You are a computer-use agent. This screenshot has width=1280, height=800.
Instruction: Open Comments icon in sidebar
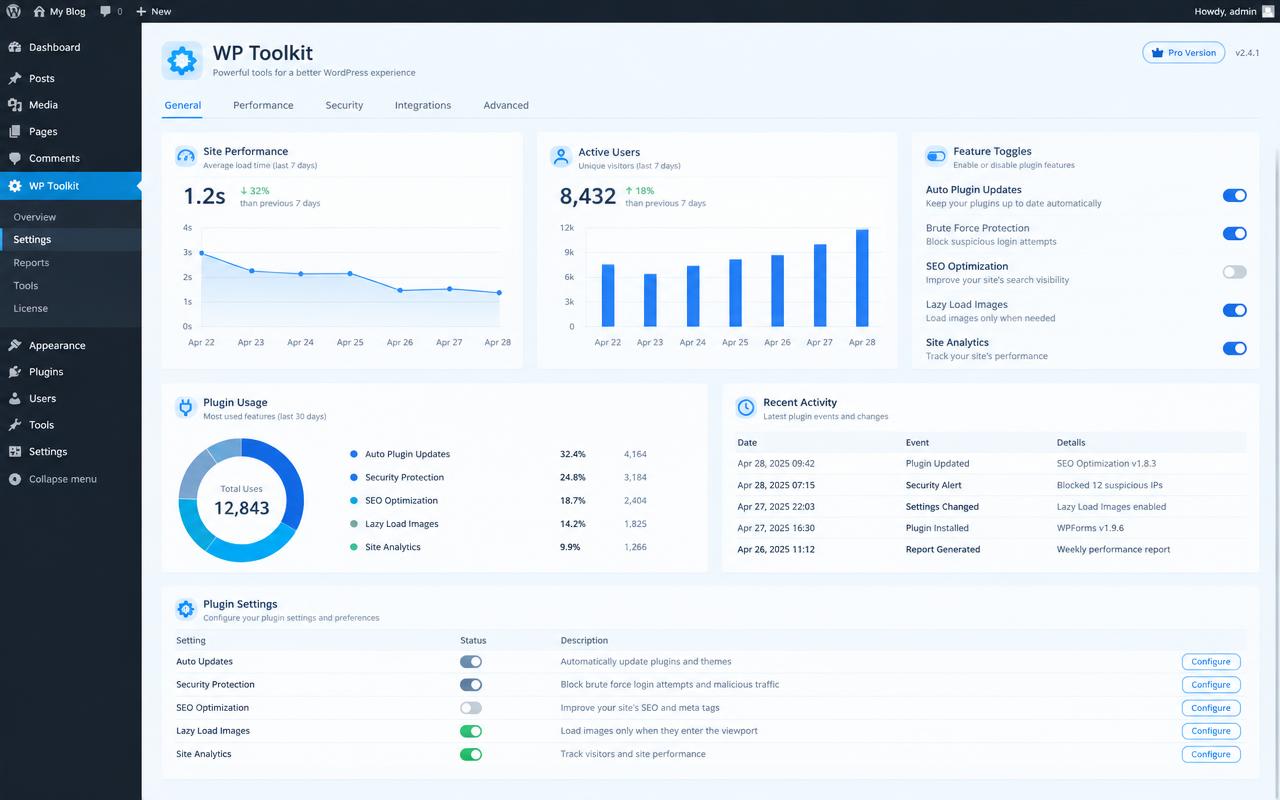pos(15,158)
